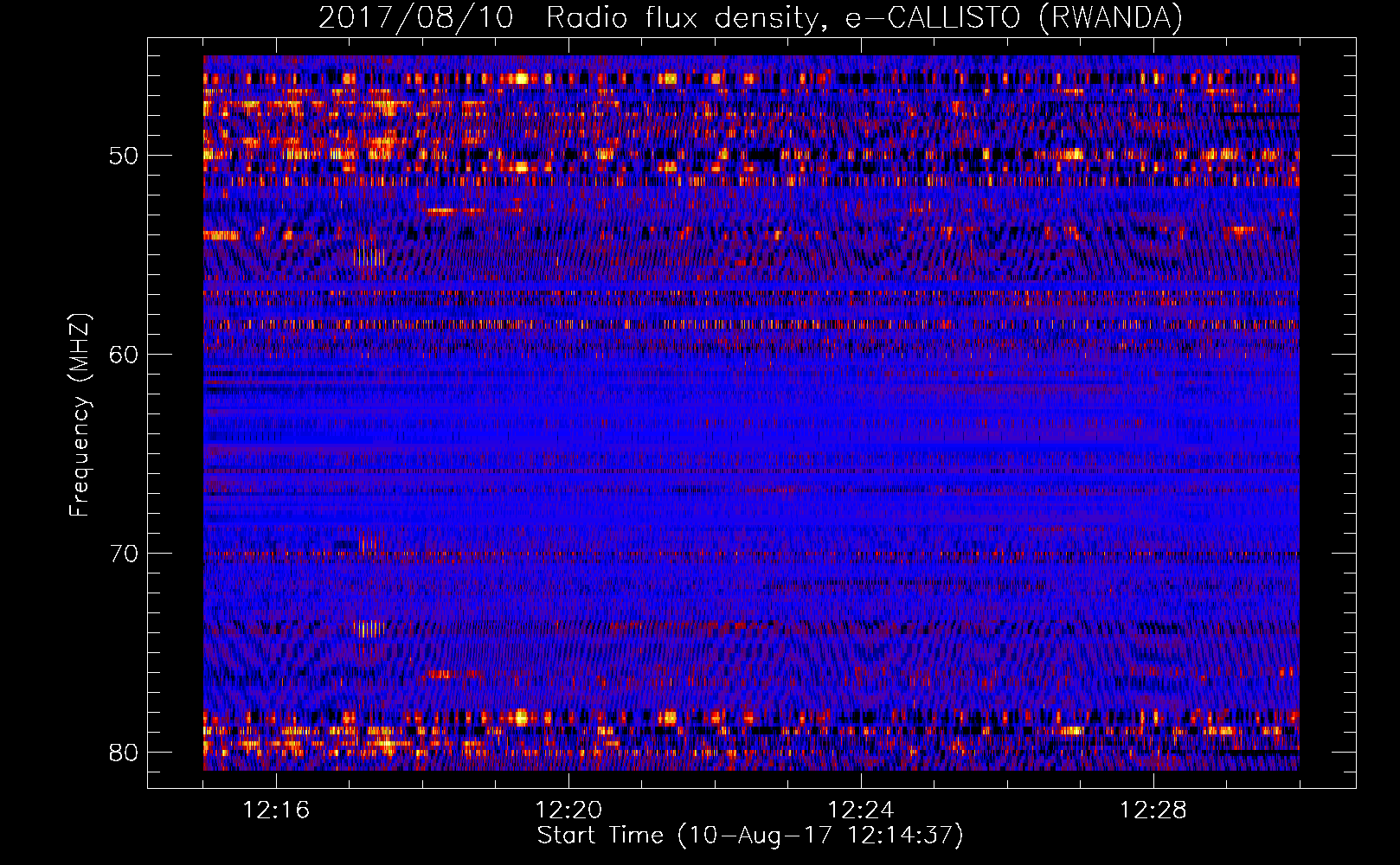This screenshot has width=1400, height=865.
Task: Click the 12:24 time tick label
Action: click(860, 811)
